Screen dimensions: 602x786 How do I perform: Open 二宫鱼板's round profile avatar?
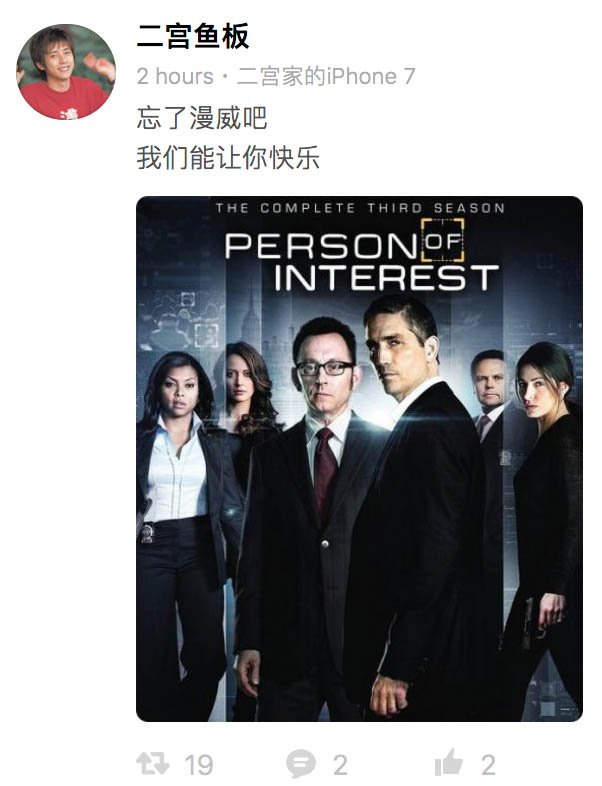(66, 72)
